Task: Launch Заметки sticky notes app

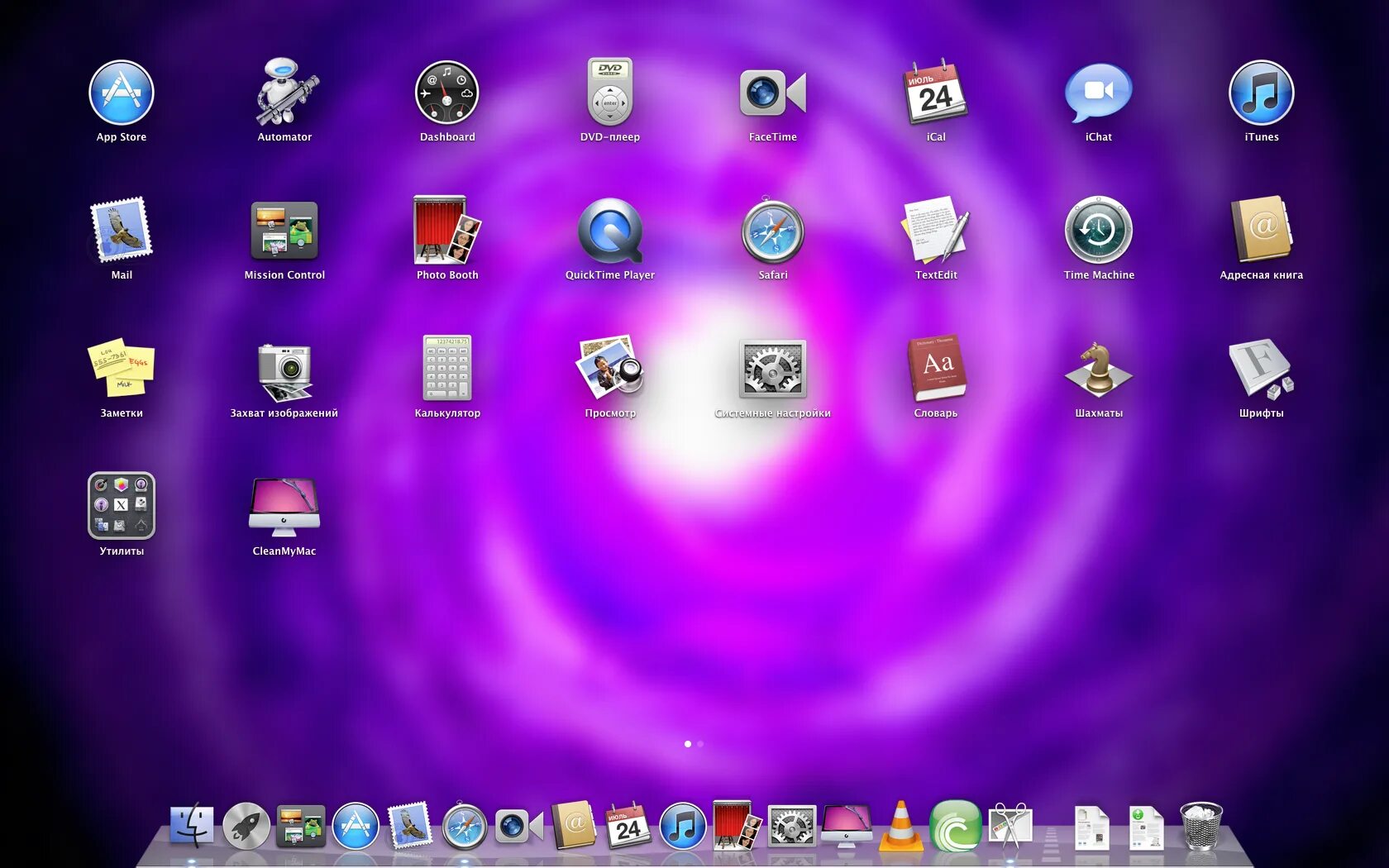Action: point(122,368)
